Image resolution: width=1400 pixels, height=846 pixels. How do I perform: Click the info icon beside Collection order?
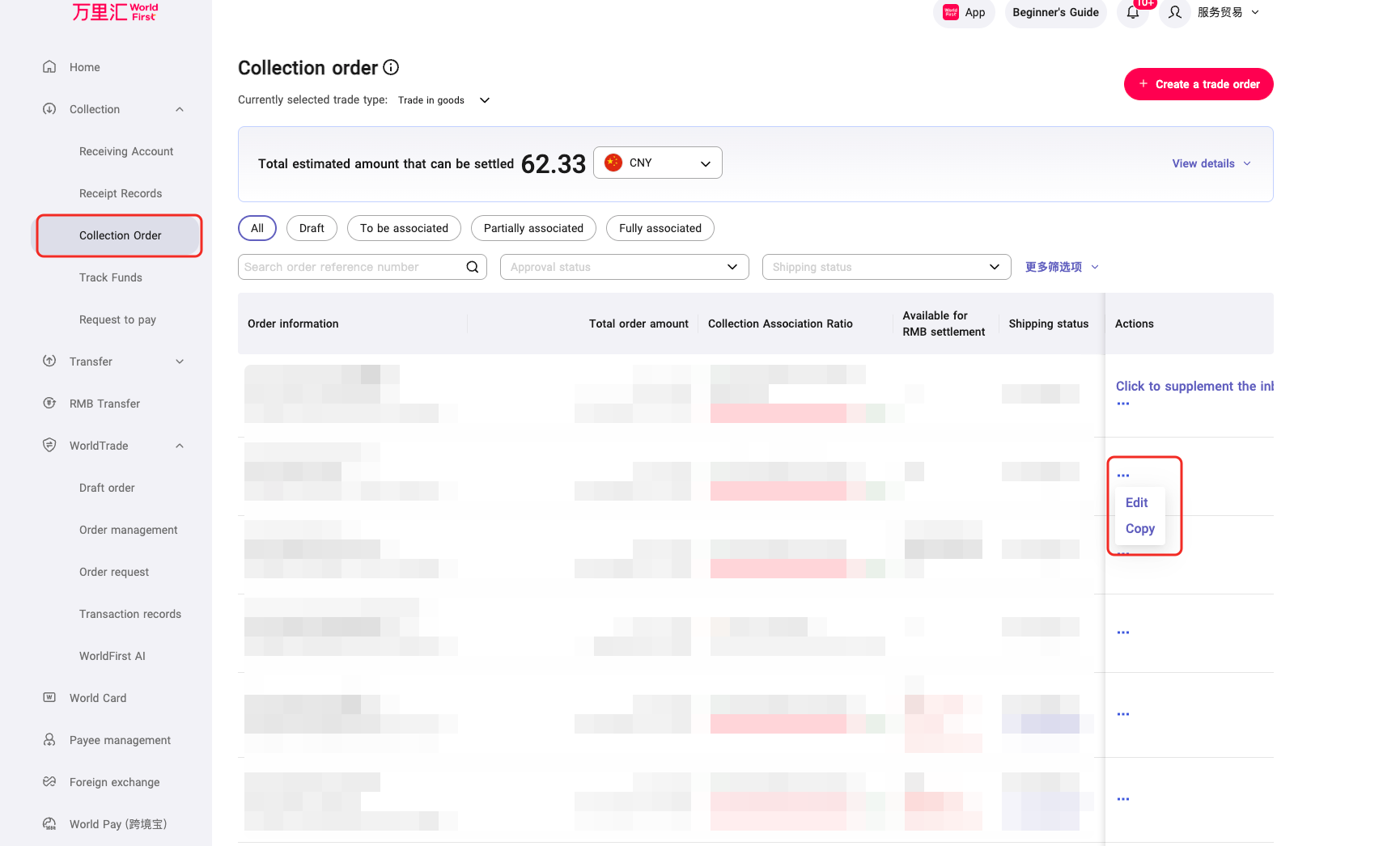pyautogui.click(x=391, y=68)
